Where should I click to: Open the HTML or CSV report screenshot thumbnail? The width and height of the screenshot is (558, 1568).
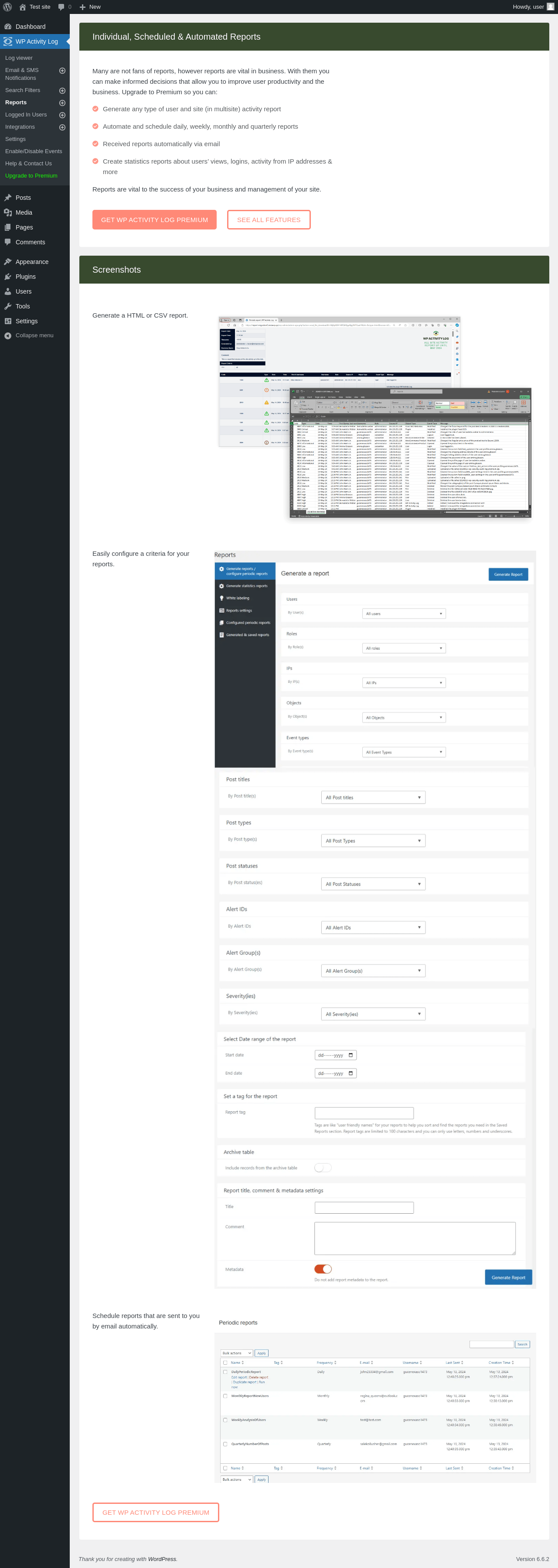click(x=375, y=418)
